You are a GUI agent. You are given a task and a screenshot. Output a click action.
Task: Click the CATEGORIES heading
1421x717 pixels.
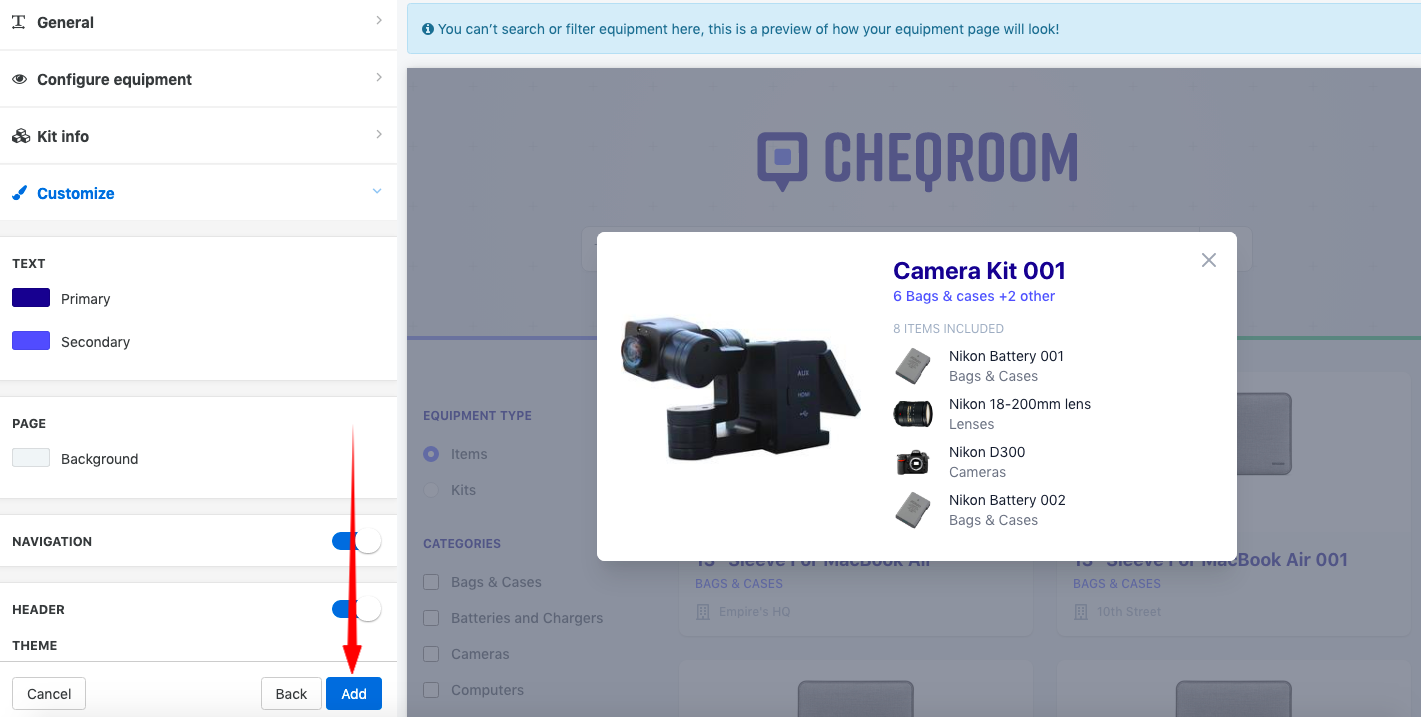pos(462,543)
